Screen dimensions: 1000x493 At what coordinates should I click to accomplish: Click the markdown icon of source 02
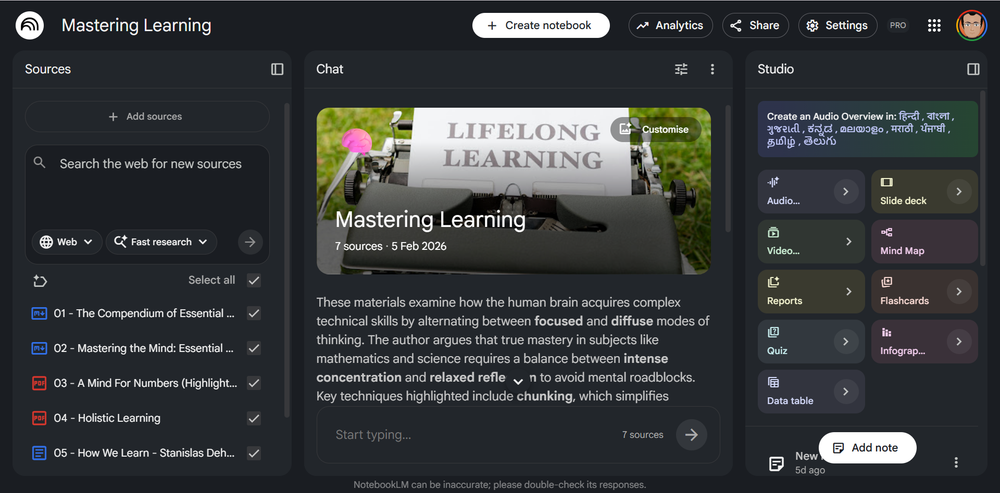coord(39,348)
